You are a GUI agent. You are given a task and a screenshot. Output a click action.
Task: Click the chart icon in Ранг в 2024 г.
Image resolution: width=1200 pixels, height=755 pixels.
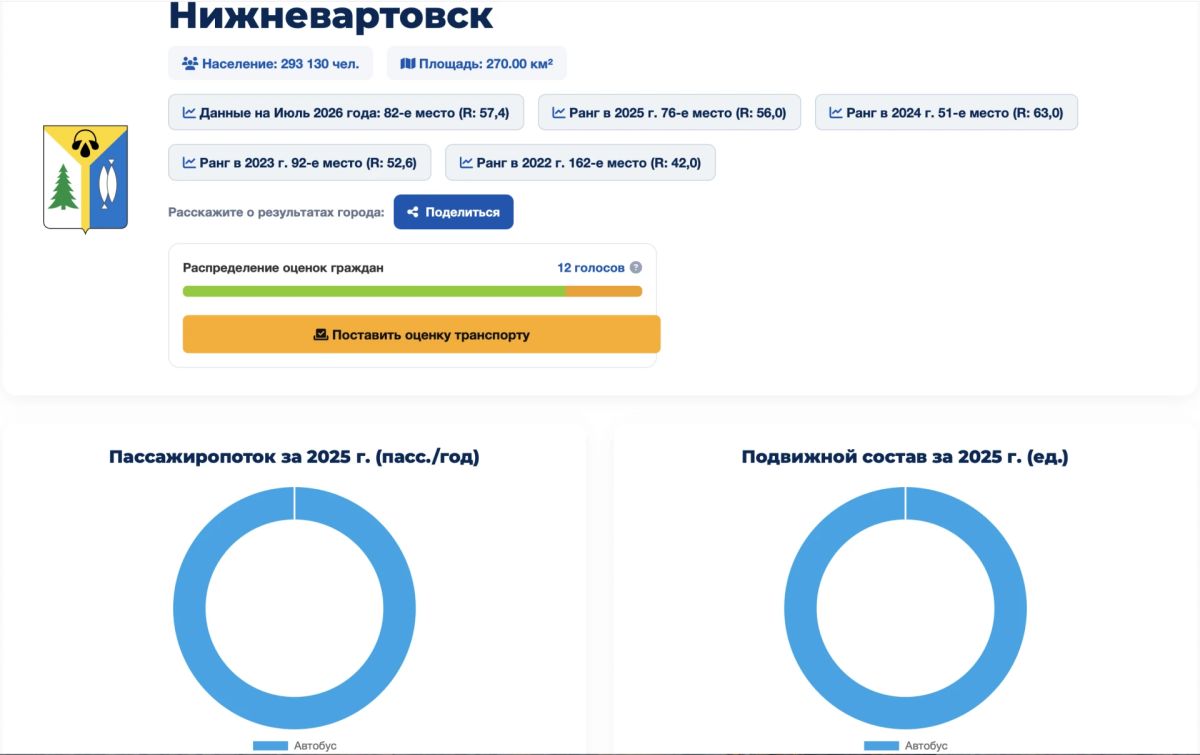(836, 112)
